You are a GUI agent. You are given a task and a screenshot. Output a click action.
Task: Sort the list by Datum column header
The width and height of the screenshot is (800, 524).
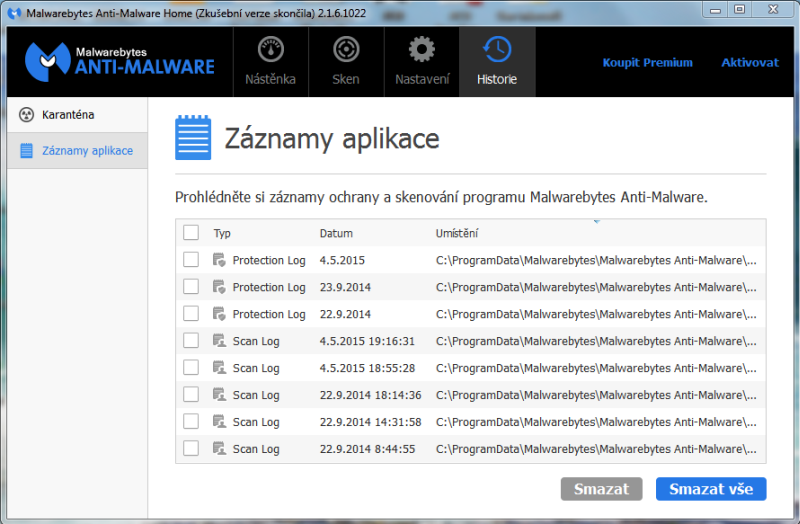pos(336,233)
